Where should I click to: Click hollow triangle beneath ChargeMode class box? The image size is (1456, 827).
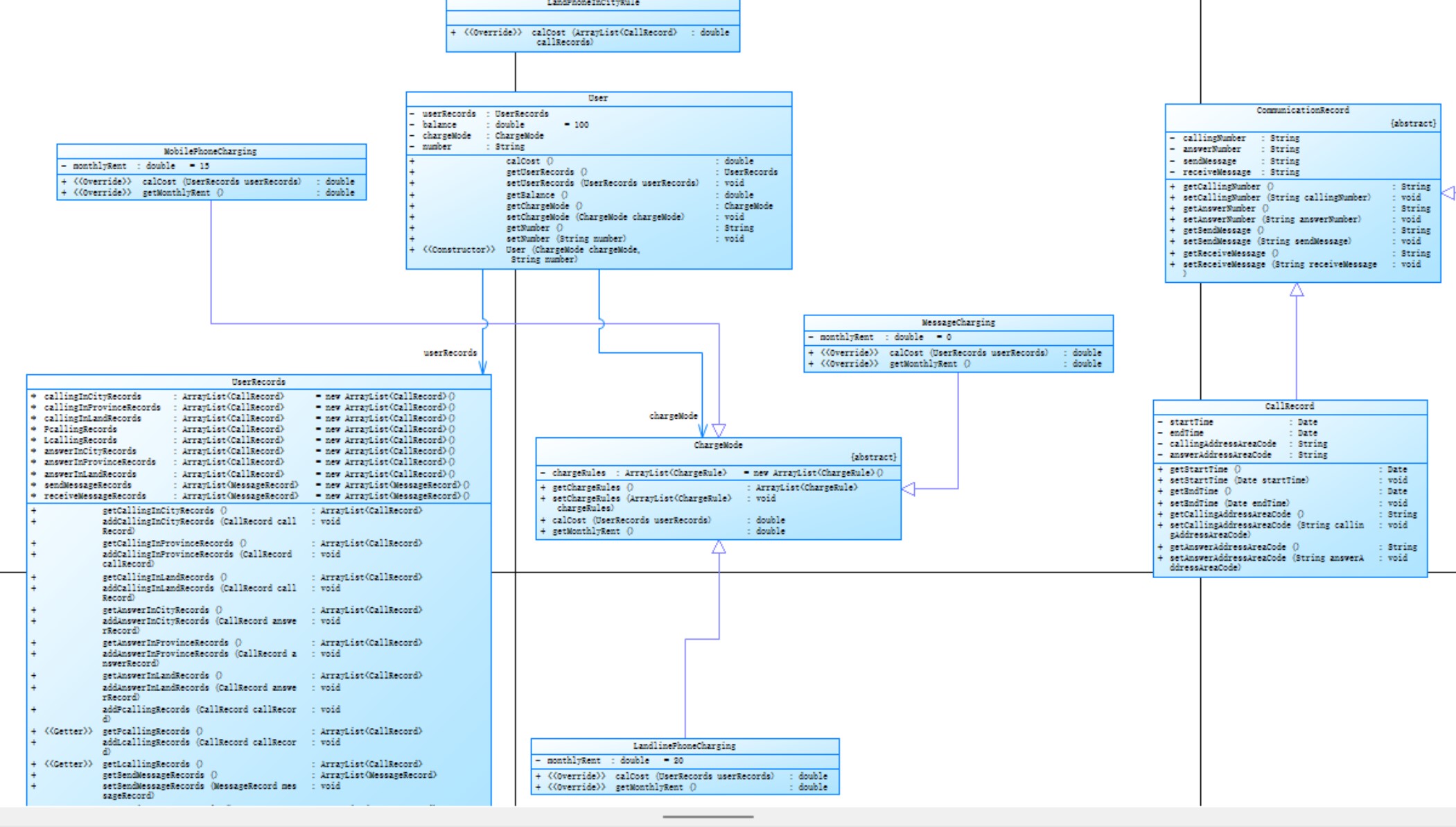[719, 547]
